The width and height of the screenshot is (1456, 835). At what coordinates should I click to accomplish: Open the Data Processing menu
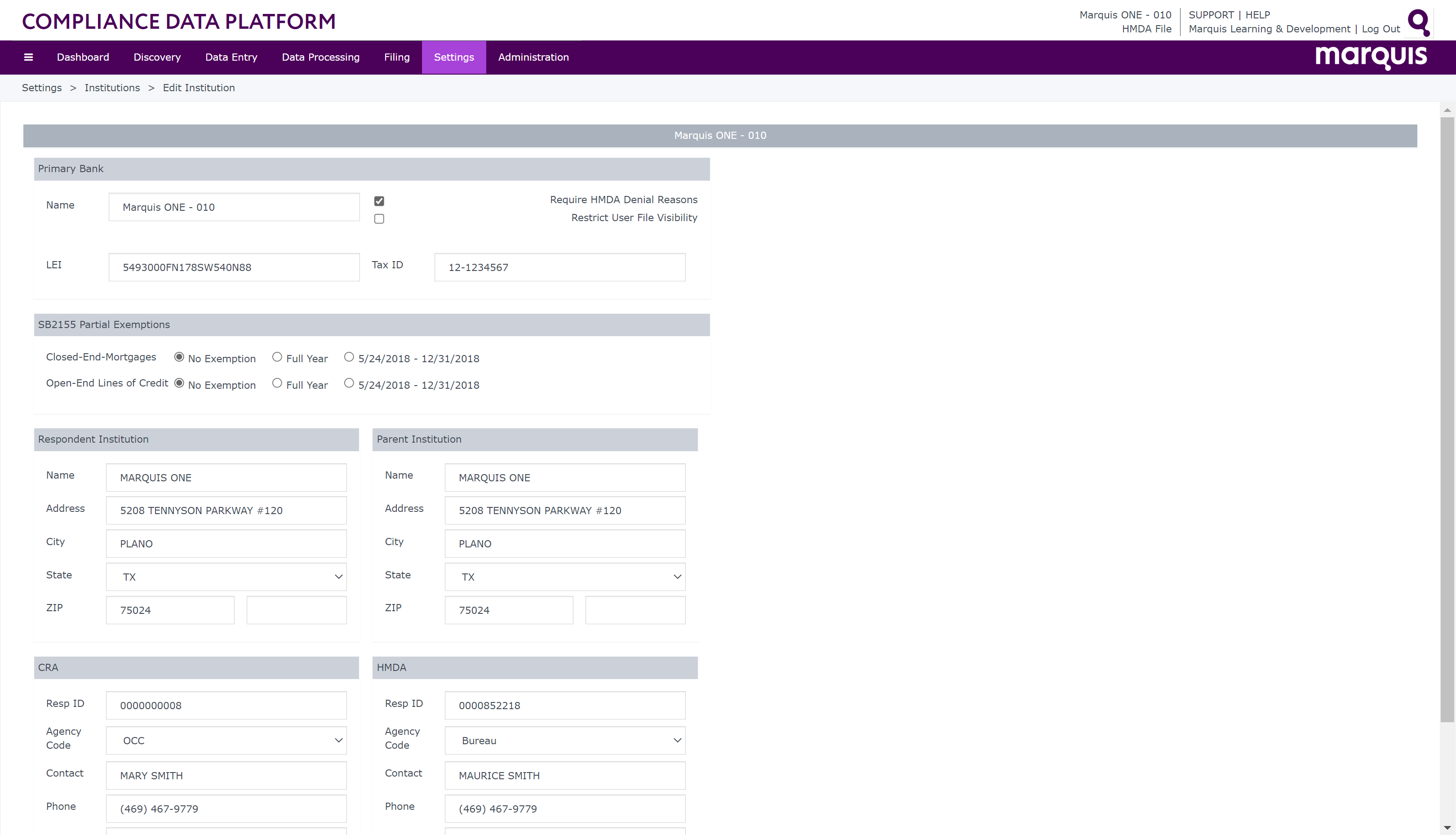coord(320,58)
